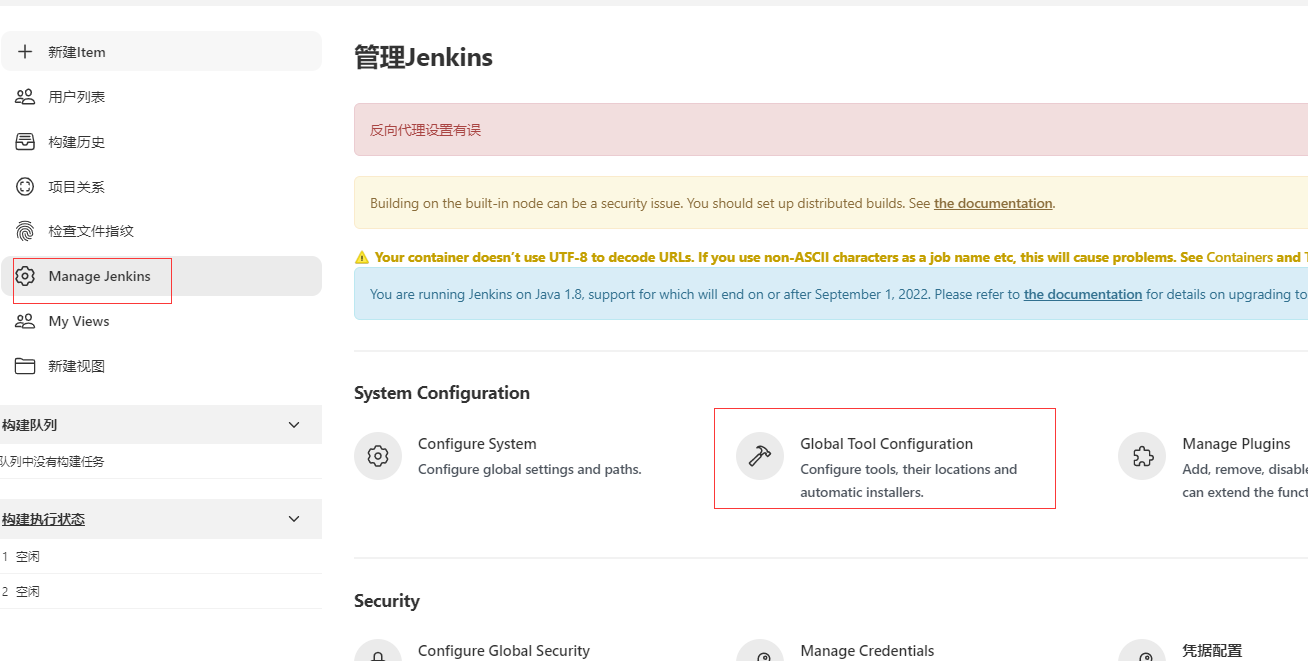The width and height of the screenshot is (1308, 661).
Task: Open the documentation link in yellow warning
Action: click(993, 203)
